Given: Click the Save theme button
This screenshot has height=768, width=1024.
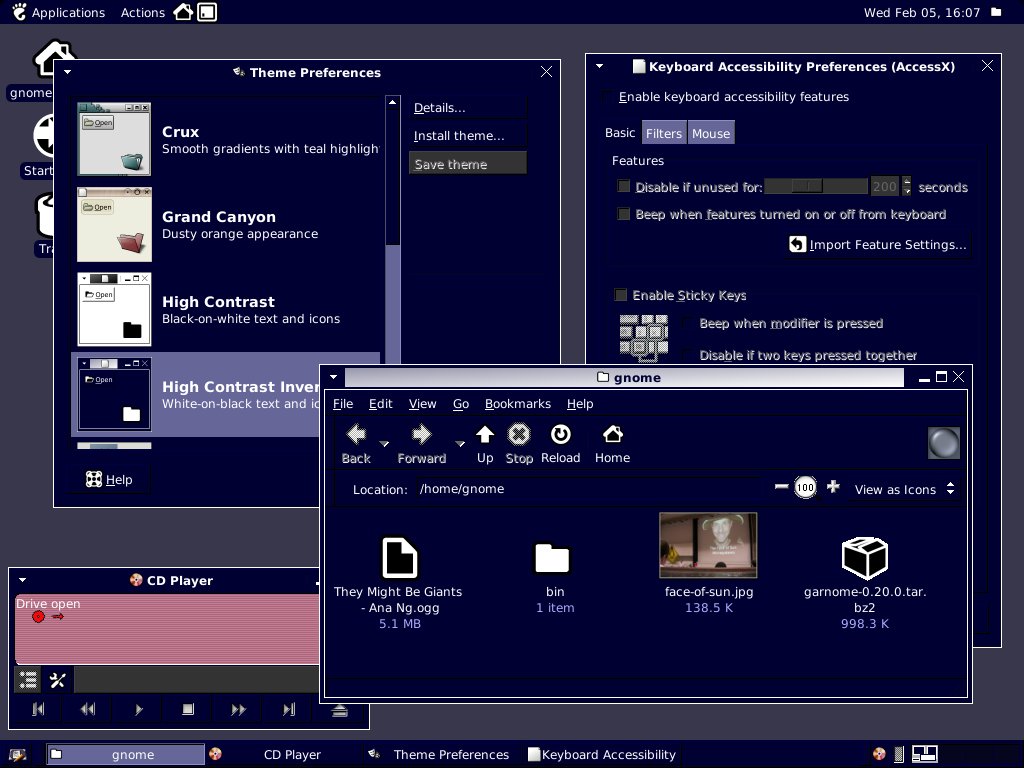Looking at the screenshot, I should [467, 164].
